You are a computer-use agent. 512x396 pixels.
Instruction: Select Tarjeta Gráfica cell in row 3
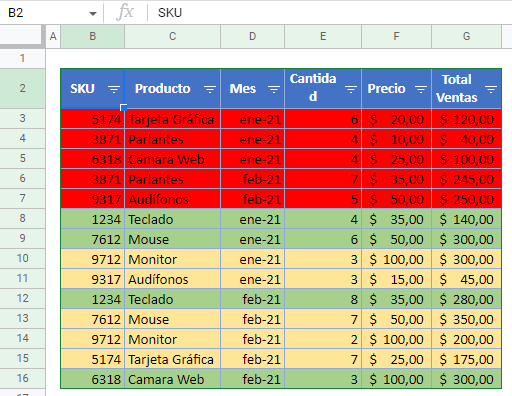172,119
